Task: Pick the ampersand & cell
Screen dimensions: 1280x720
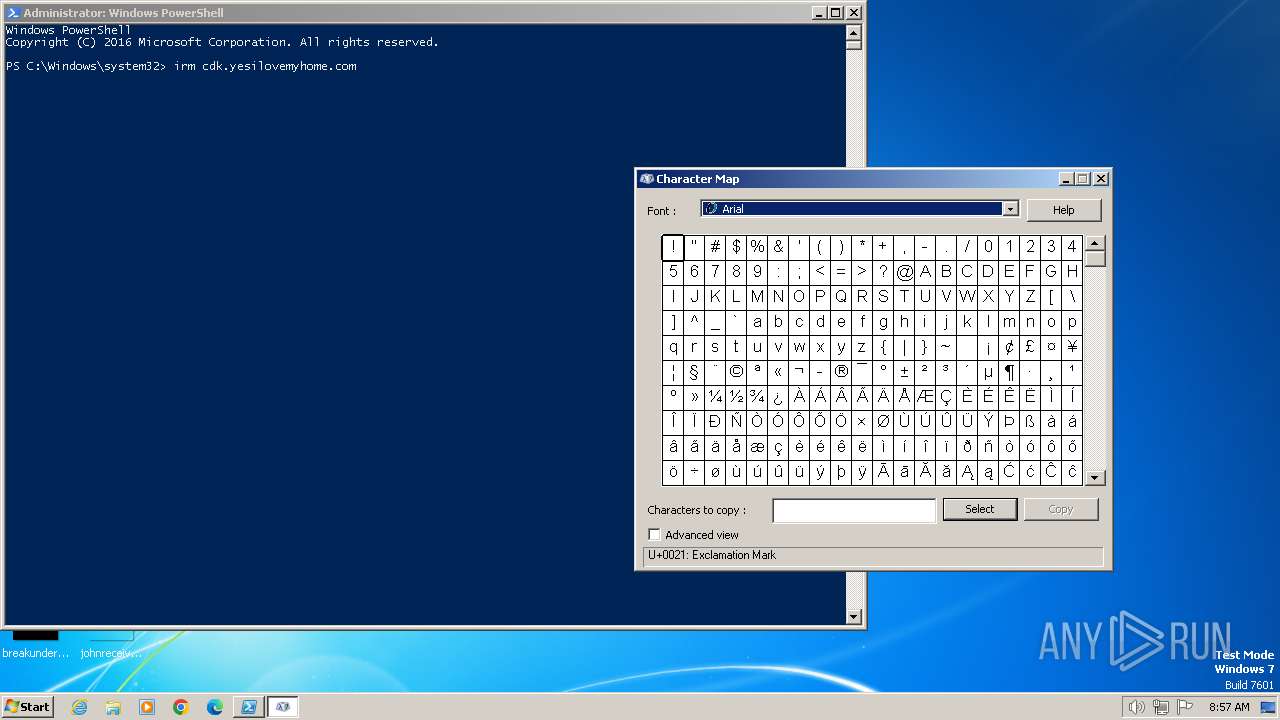Action: [x=778, y=247]
